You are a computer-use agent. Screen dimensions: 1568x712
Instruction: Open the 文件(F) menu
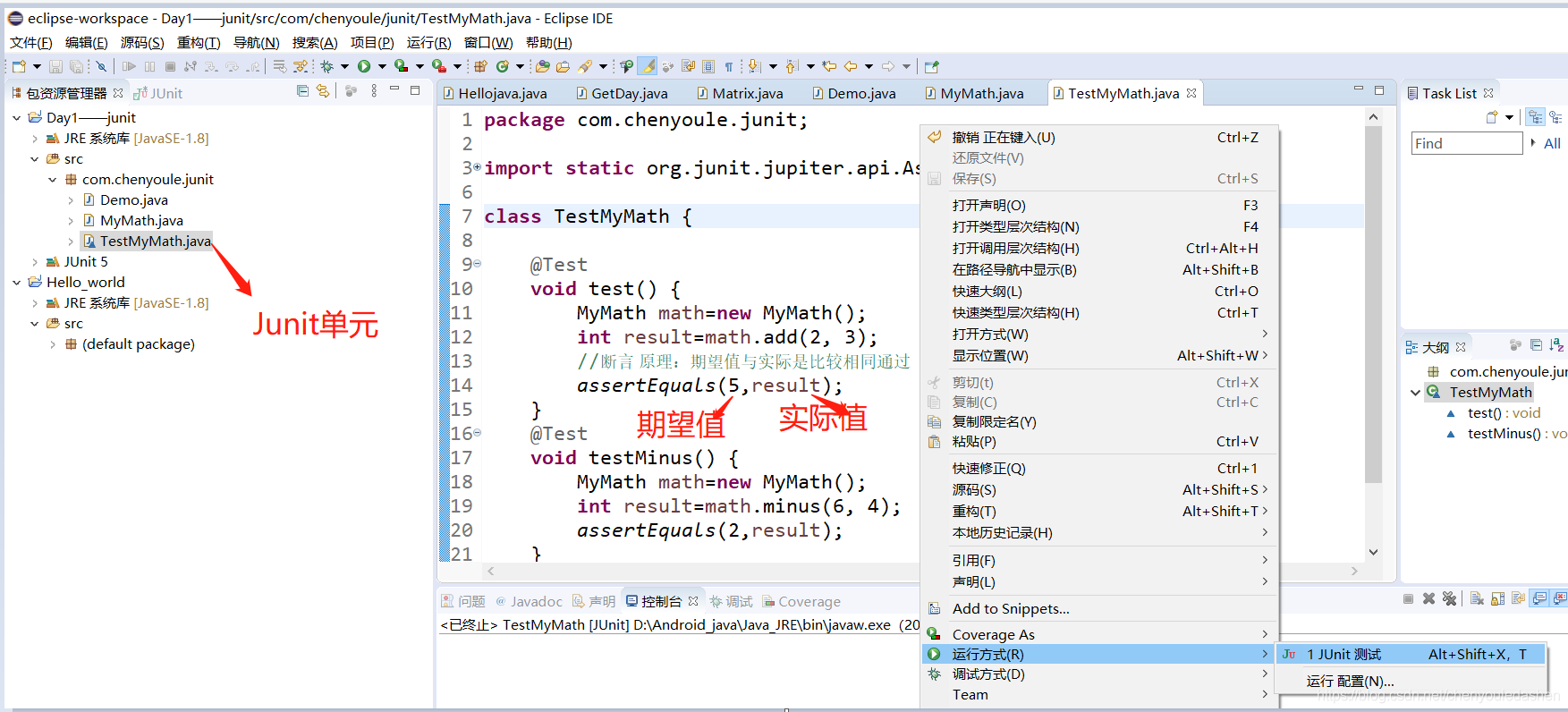[x=31, y=42]
